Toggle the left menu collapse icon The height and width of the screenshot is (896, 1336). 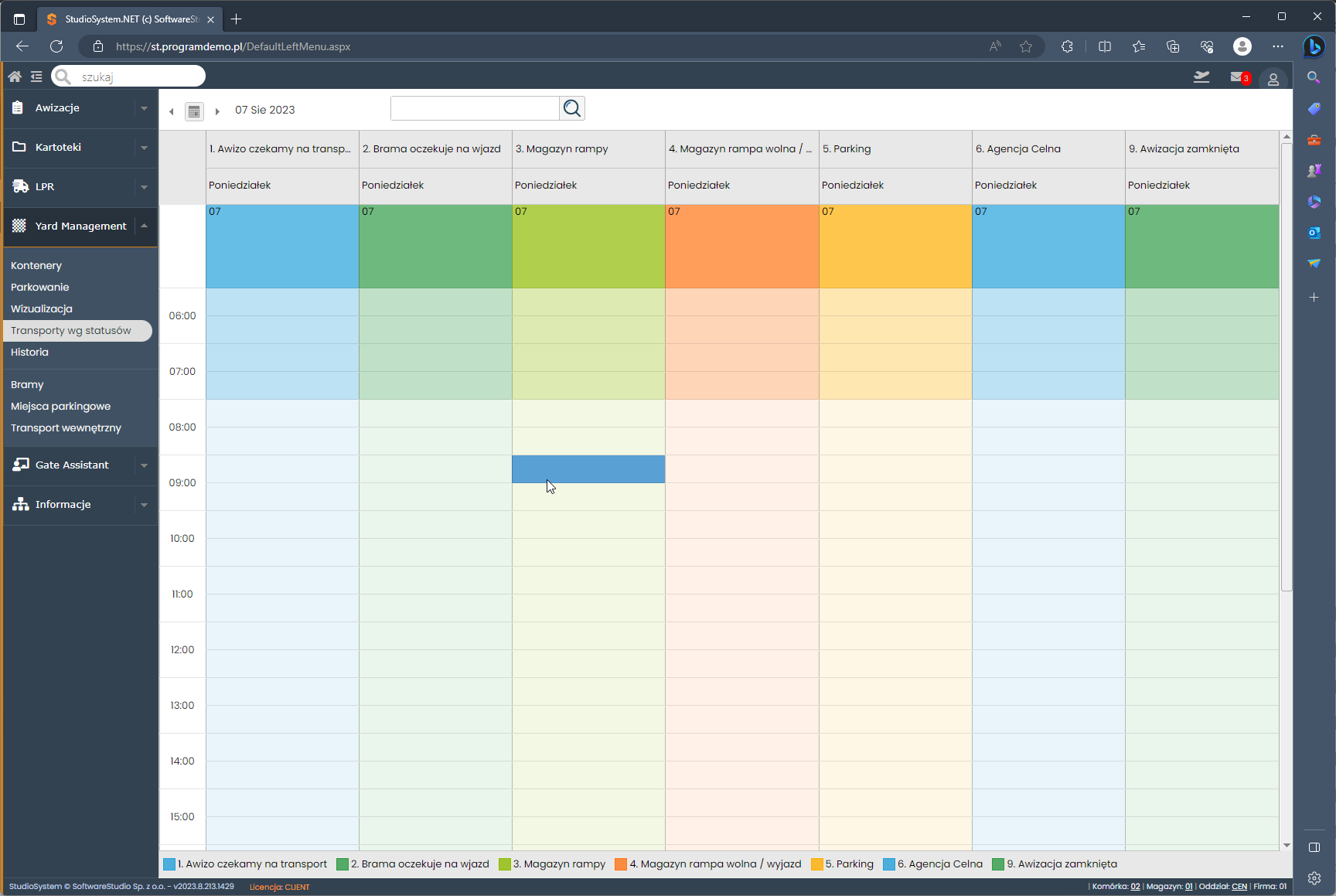(x=36, y=77)
